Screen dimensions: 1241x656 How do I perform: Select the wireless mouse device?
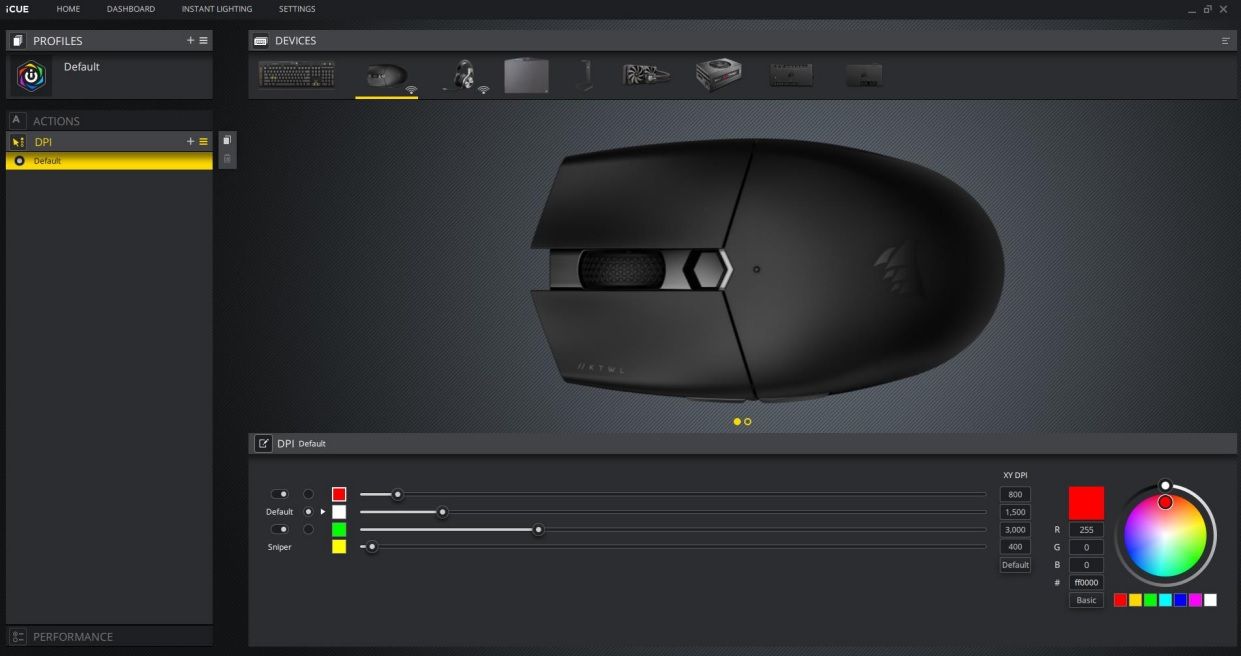point(386,77)
